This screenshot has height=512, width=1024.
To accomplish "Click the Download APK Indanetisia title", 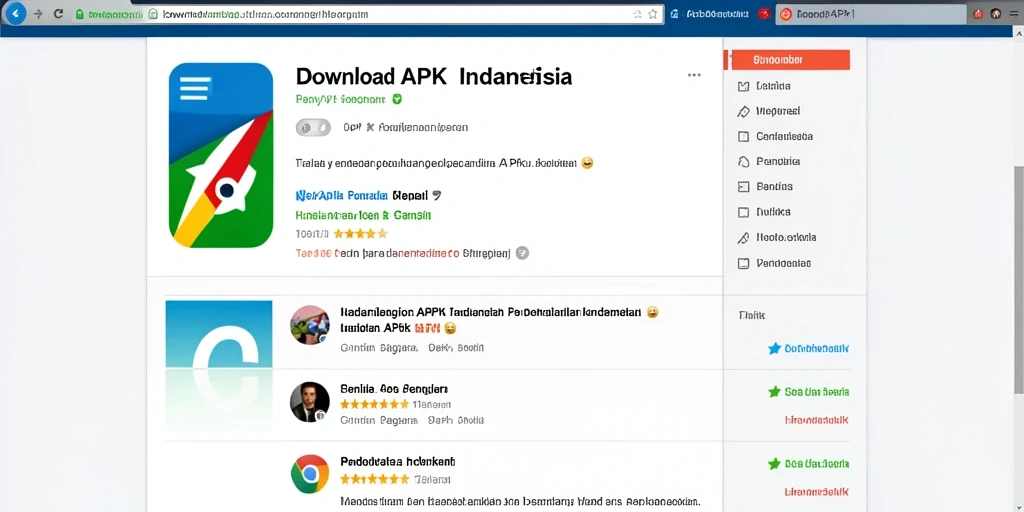I will point(434,76).
